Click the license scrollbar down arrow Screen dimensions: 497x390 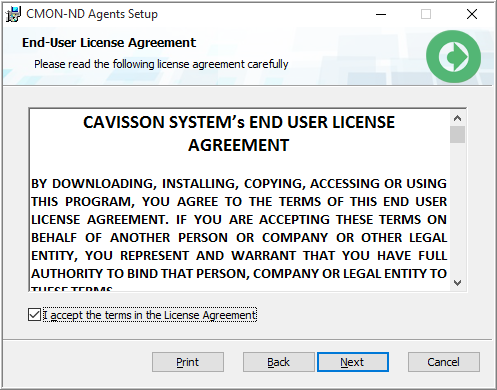click(x=457, y=283)
